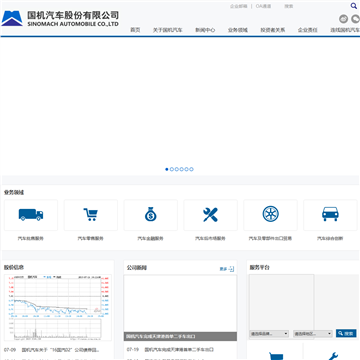Click the 企业邮箱 corporate mail link
The width and height of the screenshot is (360, 360).
tap(238, 6)
